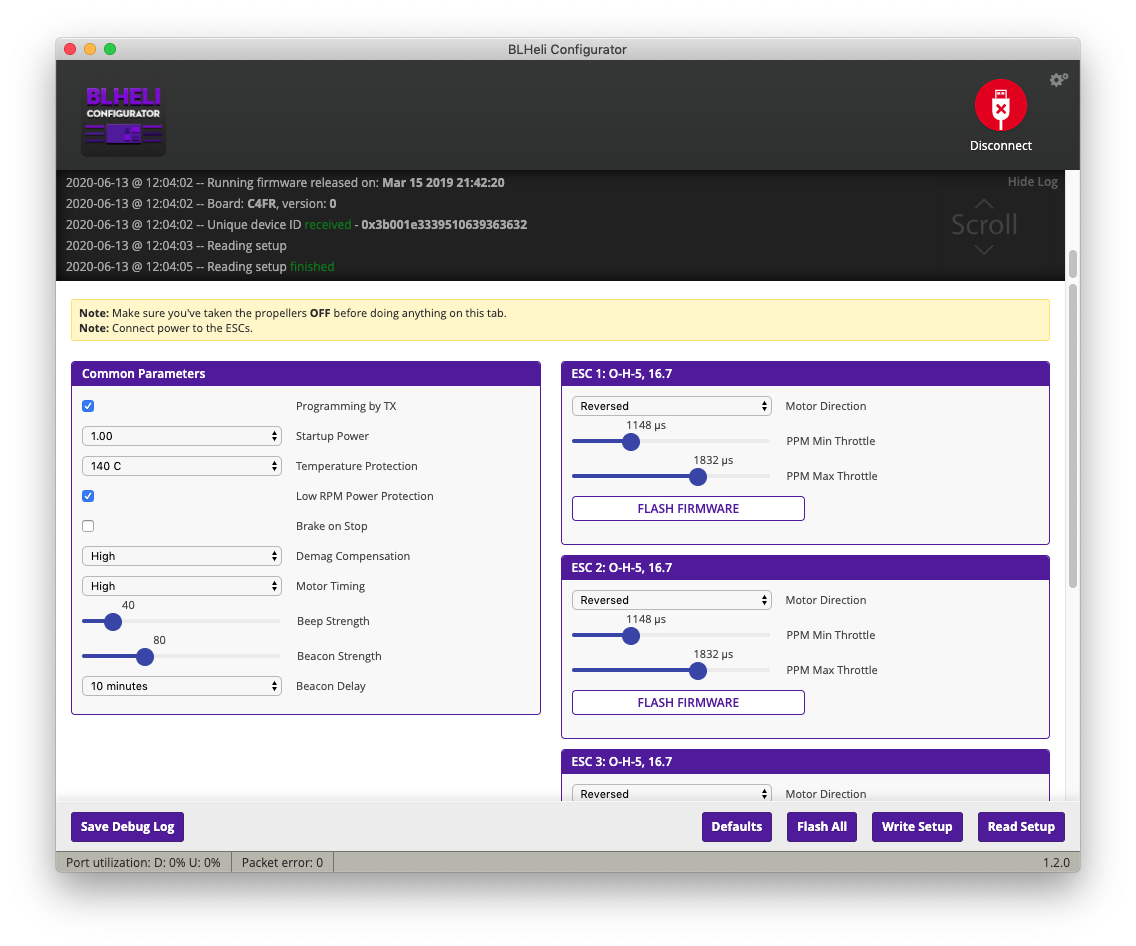The height and width of the screenshot is (946, 1136).
Task: Click the propellers OFF warning note
Action: click(293, 313)
